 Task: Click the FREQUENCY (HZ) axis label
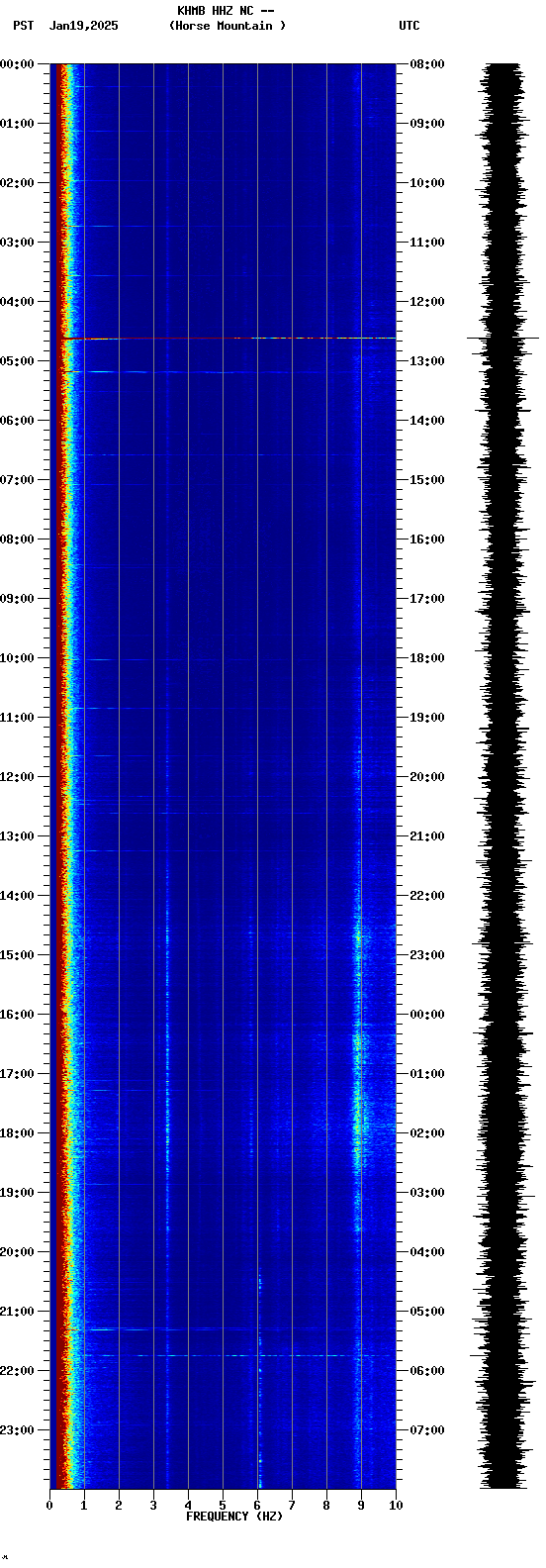click(x=234, y=1517)
